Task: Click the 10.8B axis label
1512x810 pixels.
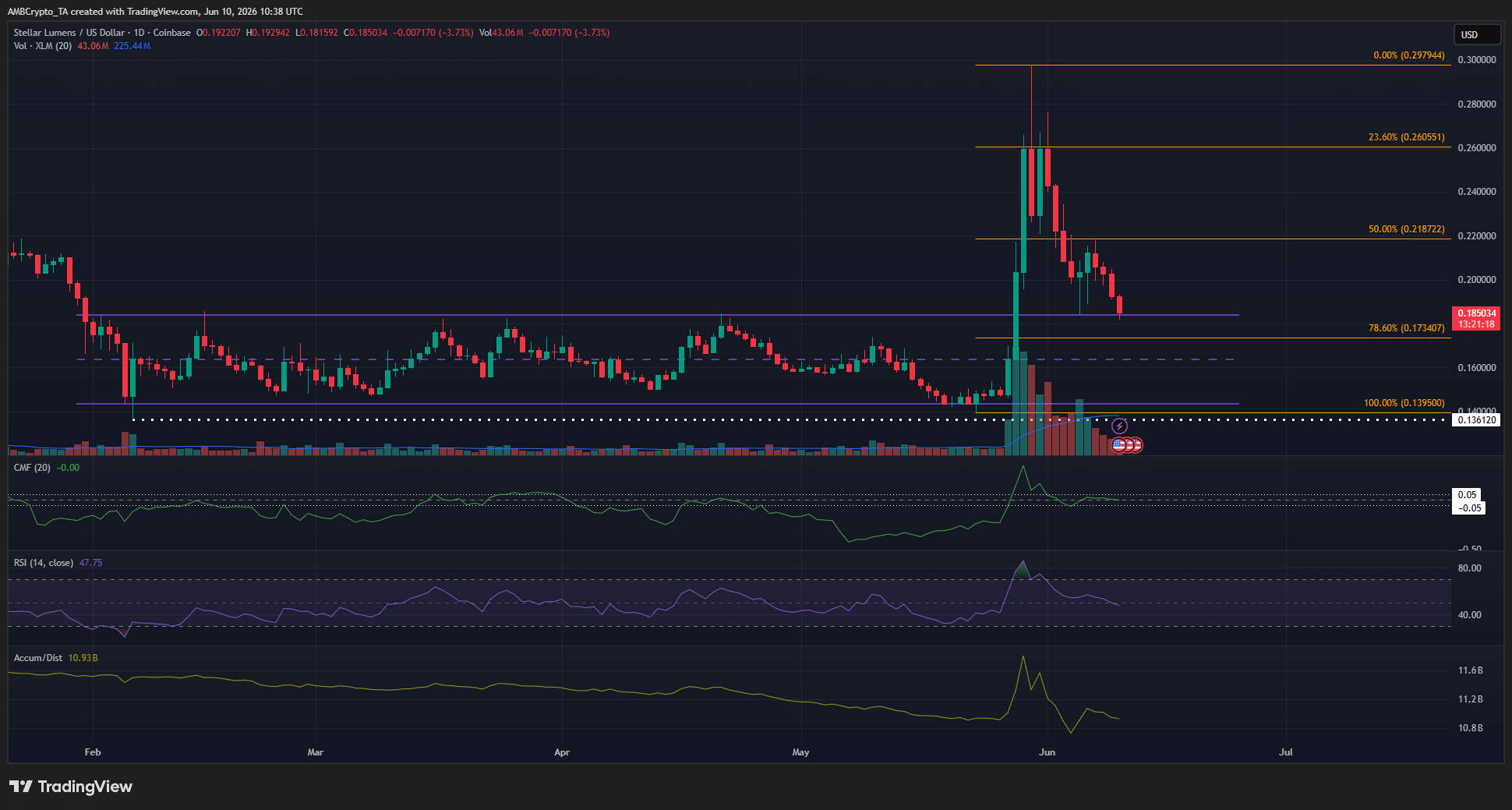Action: (1471, 728)
